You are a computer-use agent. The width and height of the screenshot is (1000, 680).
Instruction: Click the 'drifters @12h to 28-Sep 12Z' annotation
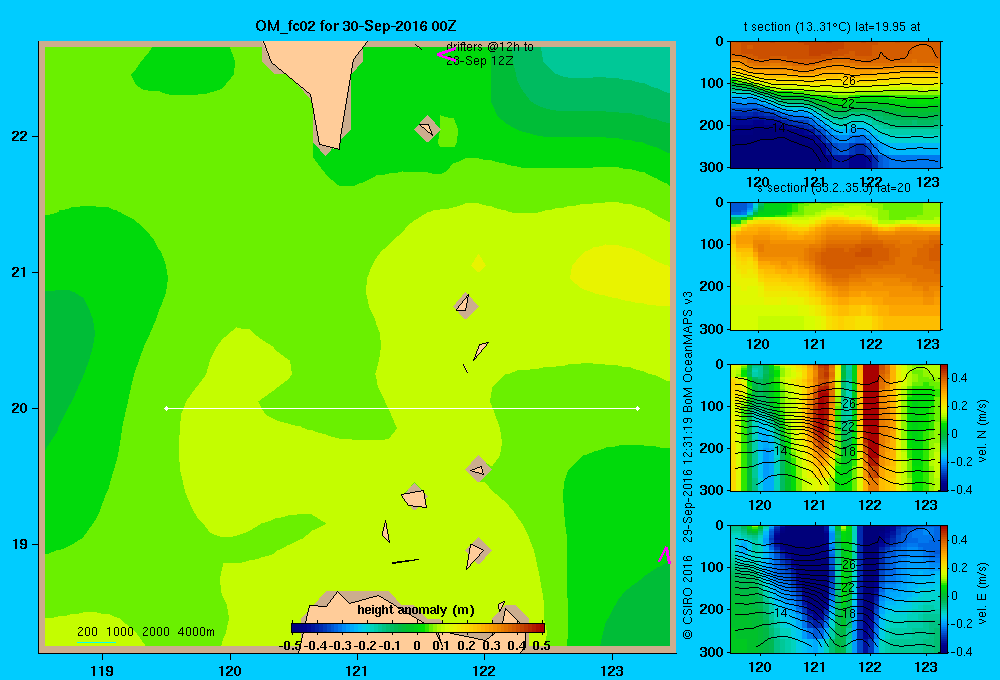(x=489, y=54)
